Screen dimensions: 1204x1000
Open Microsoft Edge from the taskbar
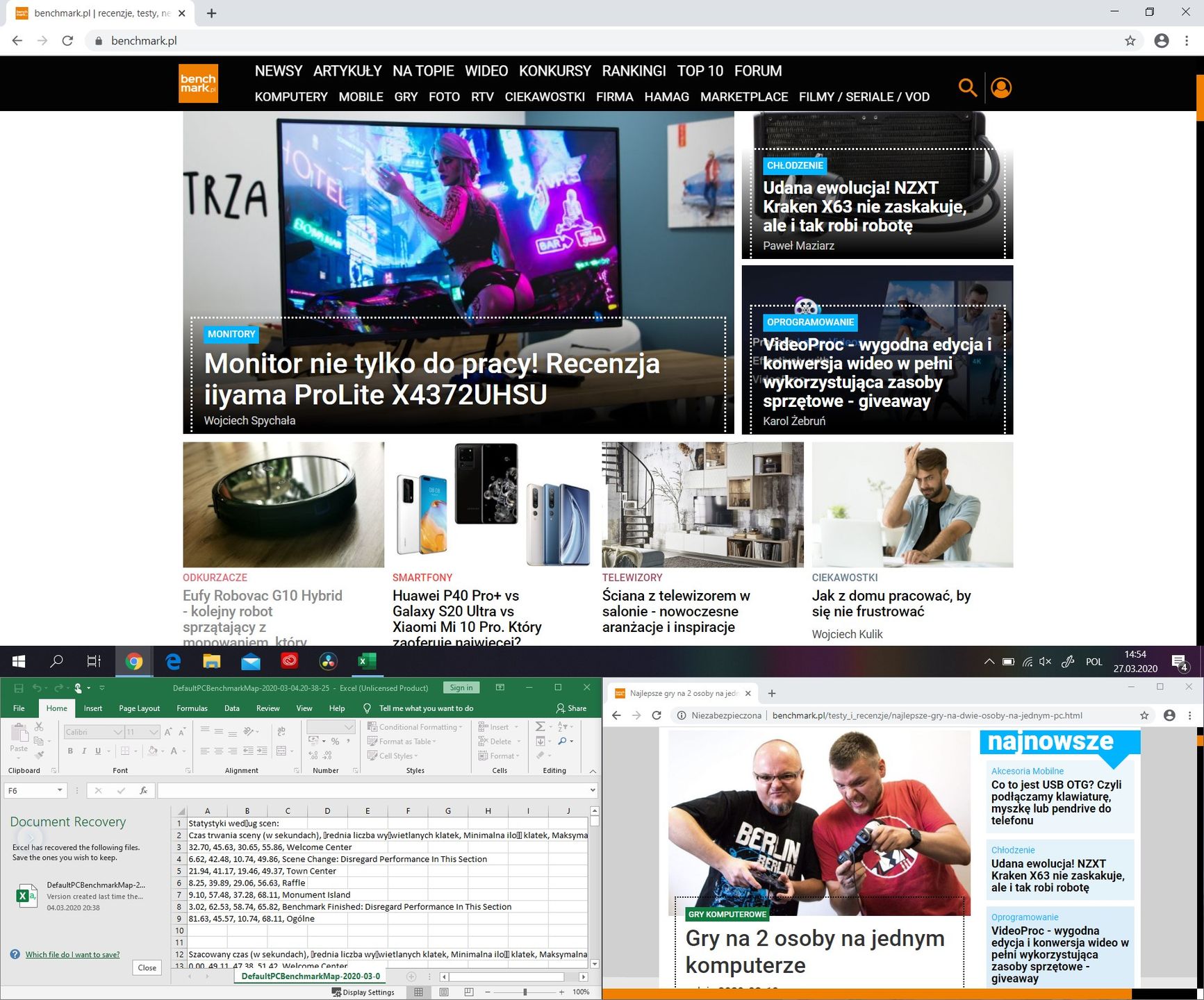pyautogui.click(x=173, y=662)
